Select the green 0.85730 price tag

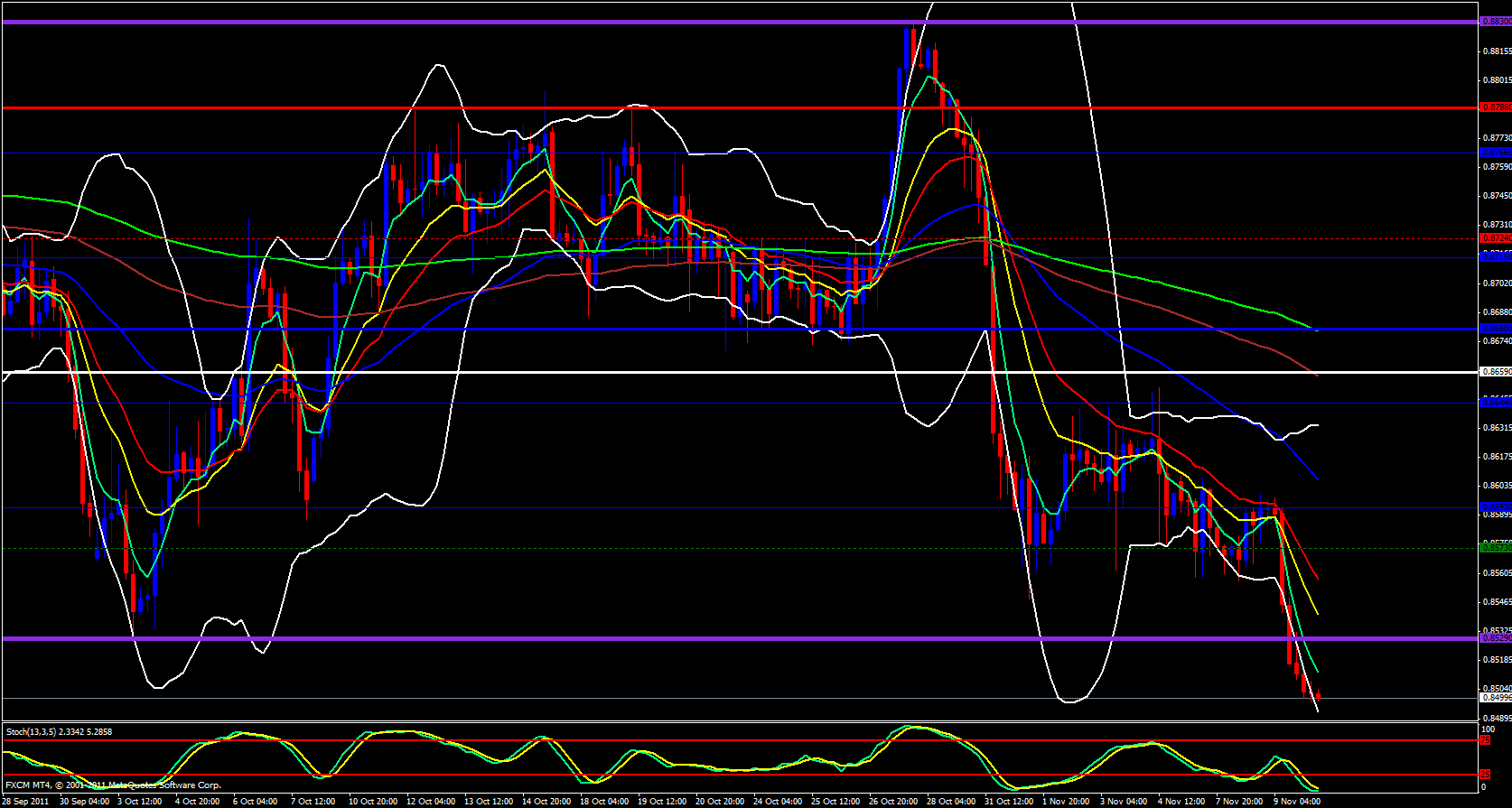coord(1495,547)
